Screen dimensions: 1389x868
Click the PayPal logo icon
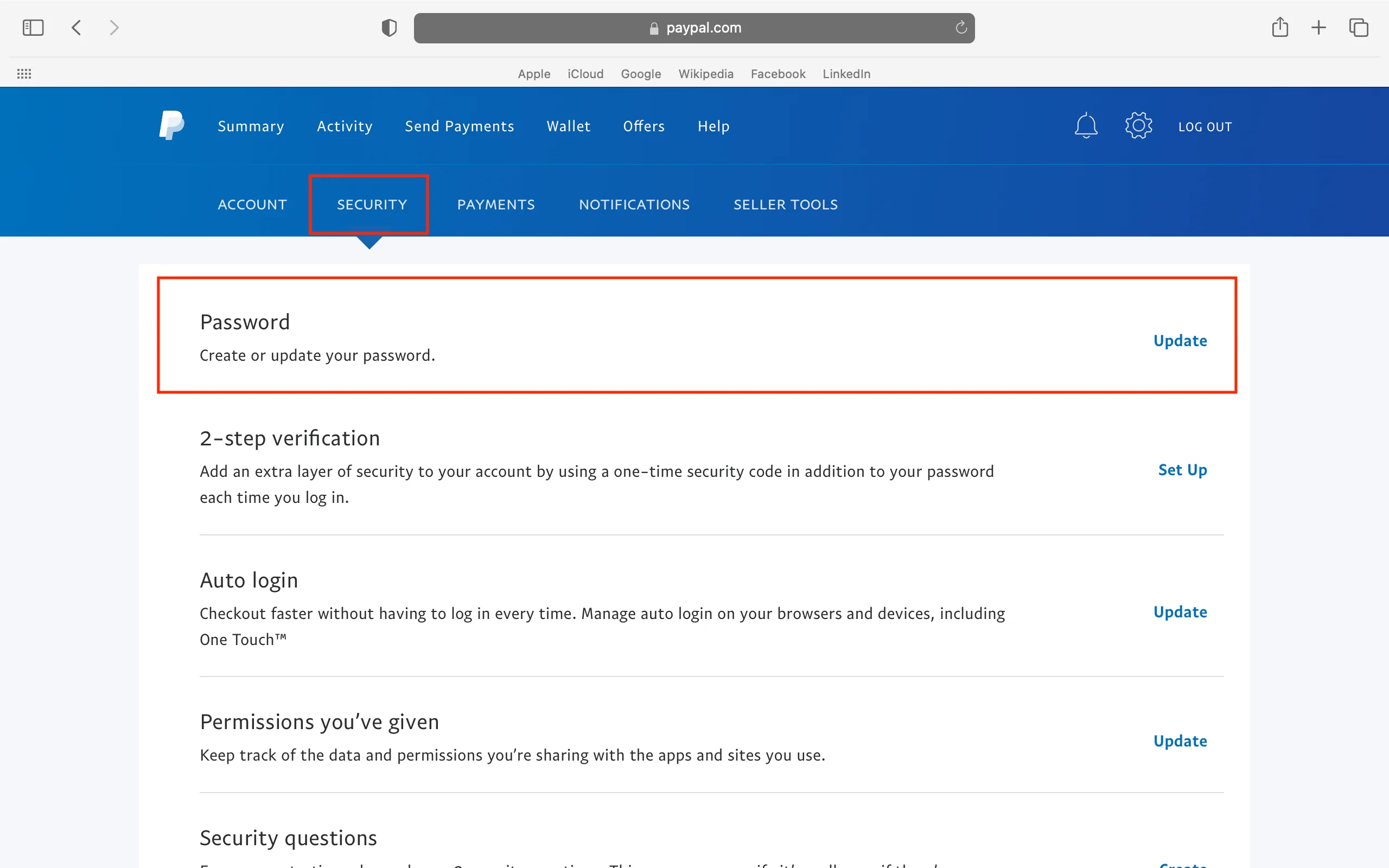pyautogui.click(x=171, y=125)
